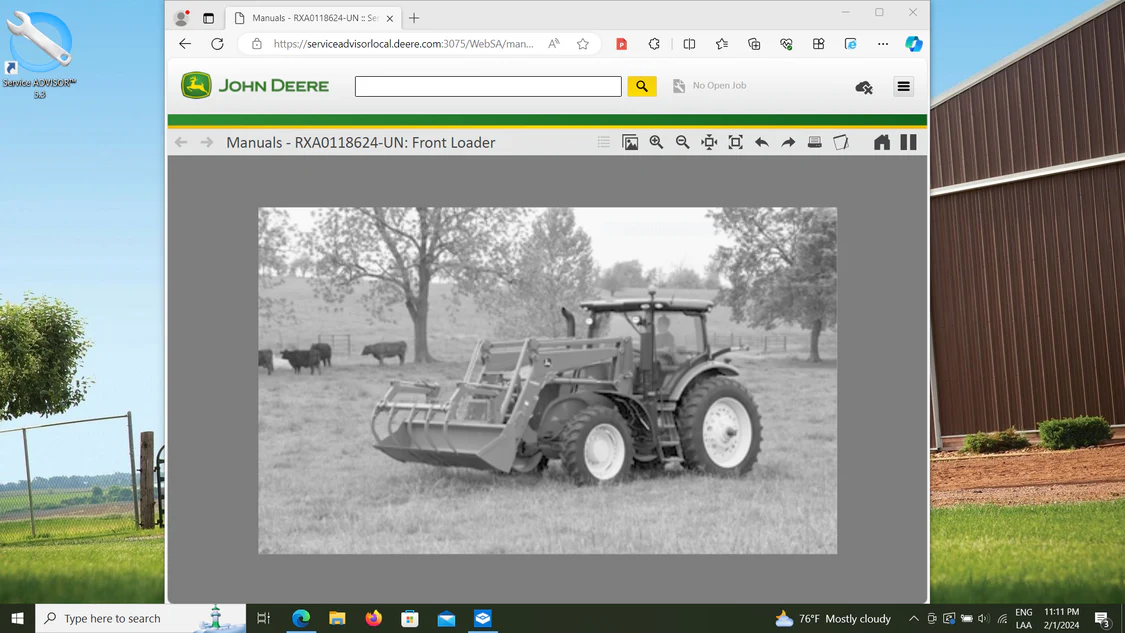
Task: Open Edge Settings and more ellipsis menu
Action: pyautogui.click(x=882, y=44)
